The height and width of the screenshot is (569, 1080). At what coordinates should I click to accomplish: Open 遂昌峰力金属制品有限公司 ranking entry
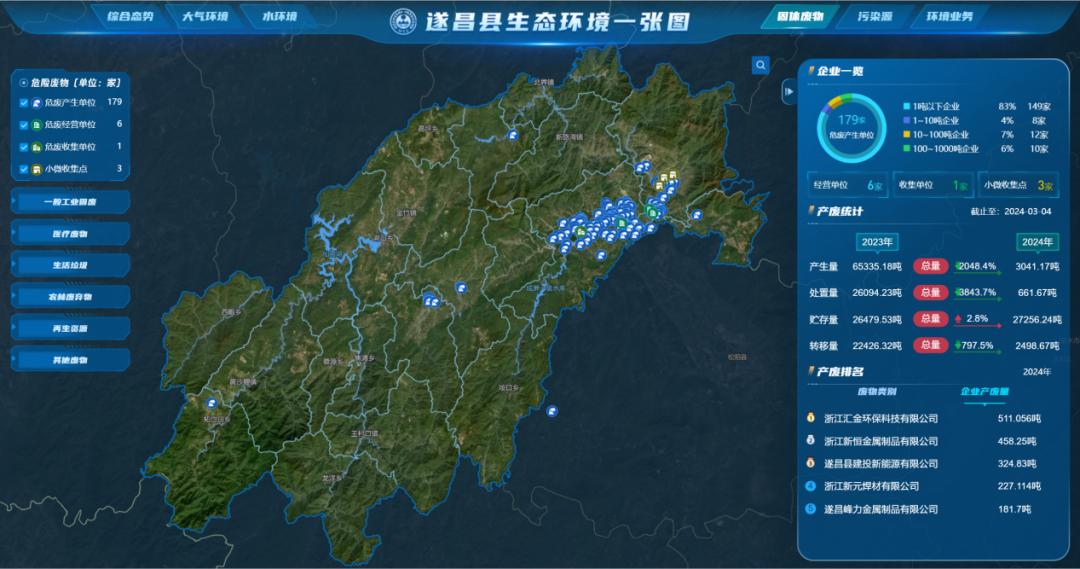[x=881, y=509]
